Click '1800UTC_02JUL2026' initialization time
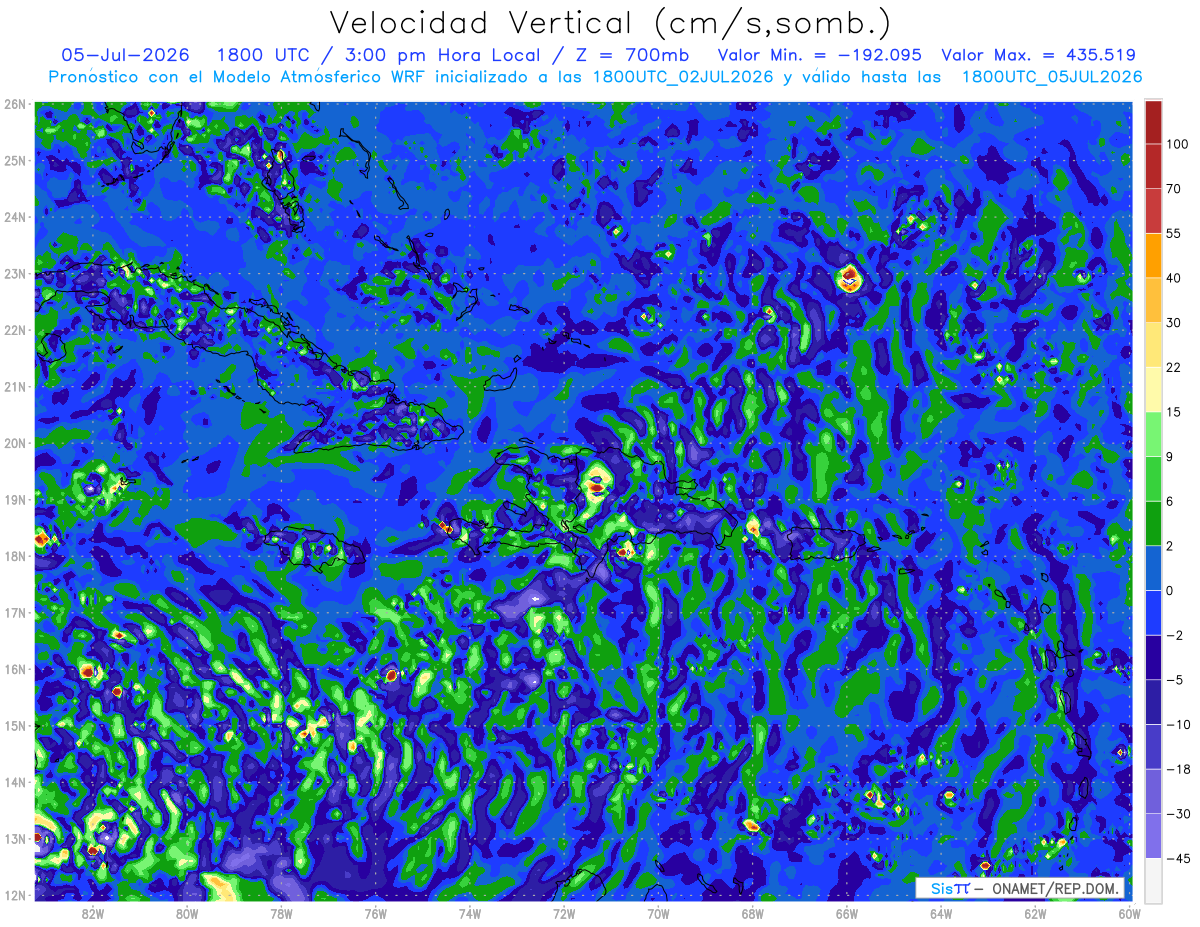The width and height of the screenshot is (1200, 927). (682, 77)
